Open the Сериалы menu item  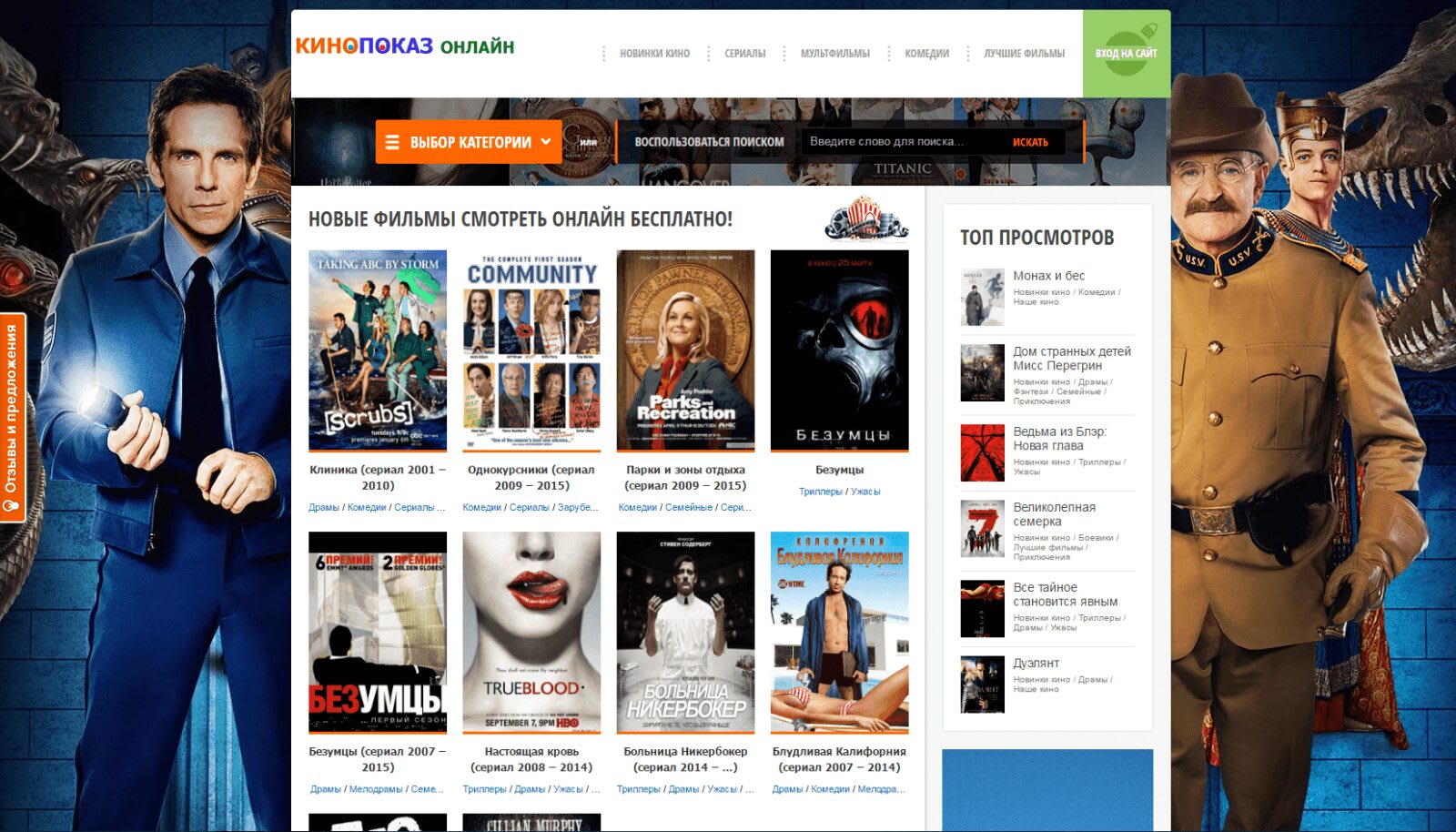tap(744, 54)
